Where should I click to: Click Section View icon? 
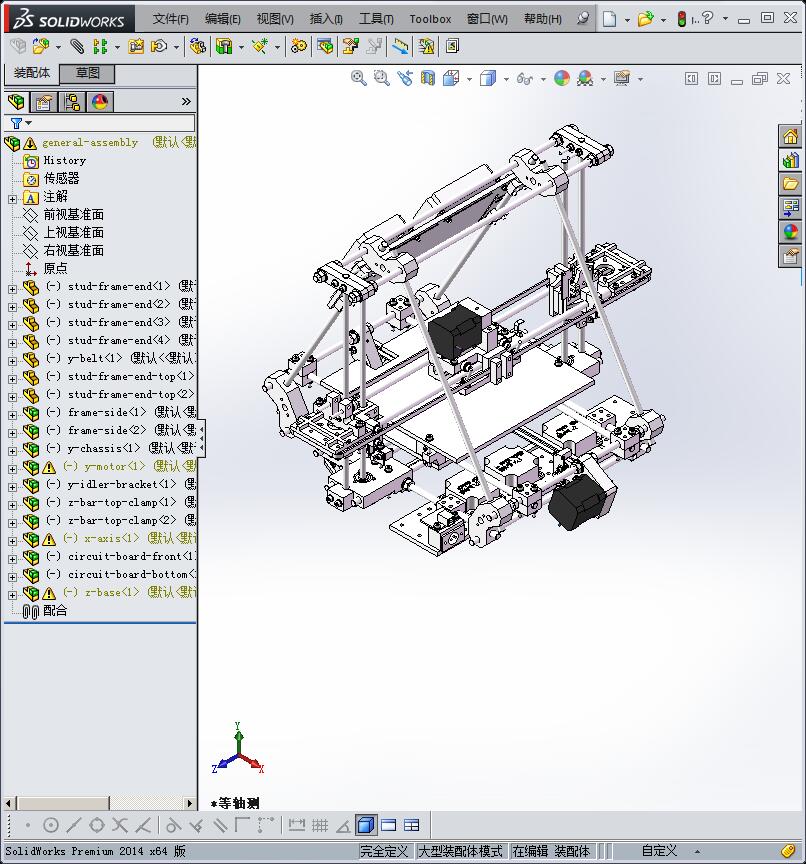(428, 78)
